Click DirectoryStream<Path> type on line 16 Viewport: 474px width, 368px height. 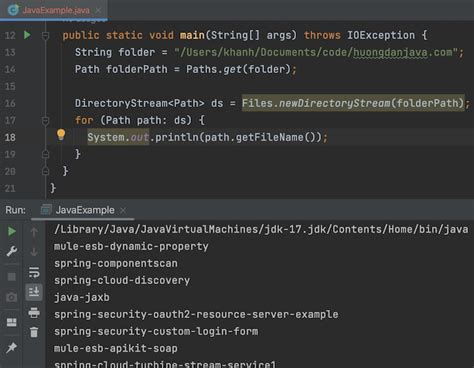point(140,103)
